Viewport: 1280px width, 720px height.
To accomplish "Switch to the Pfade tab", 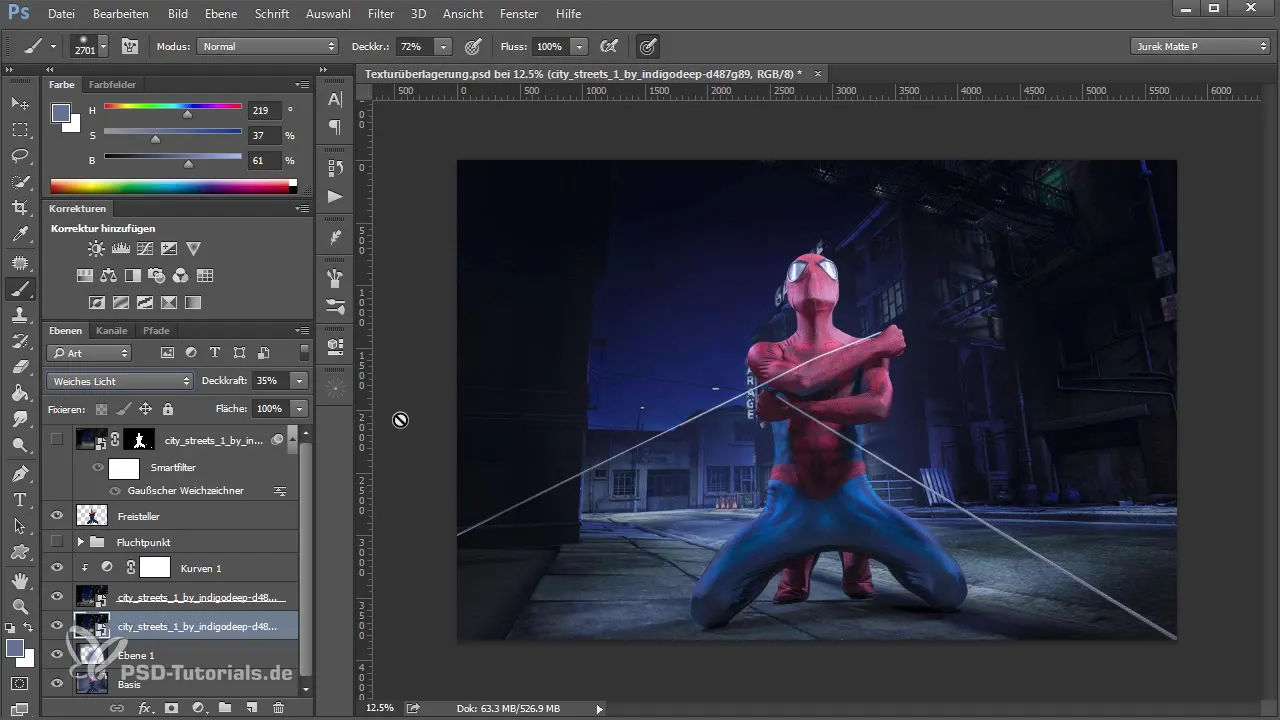I will (156, 331).
